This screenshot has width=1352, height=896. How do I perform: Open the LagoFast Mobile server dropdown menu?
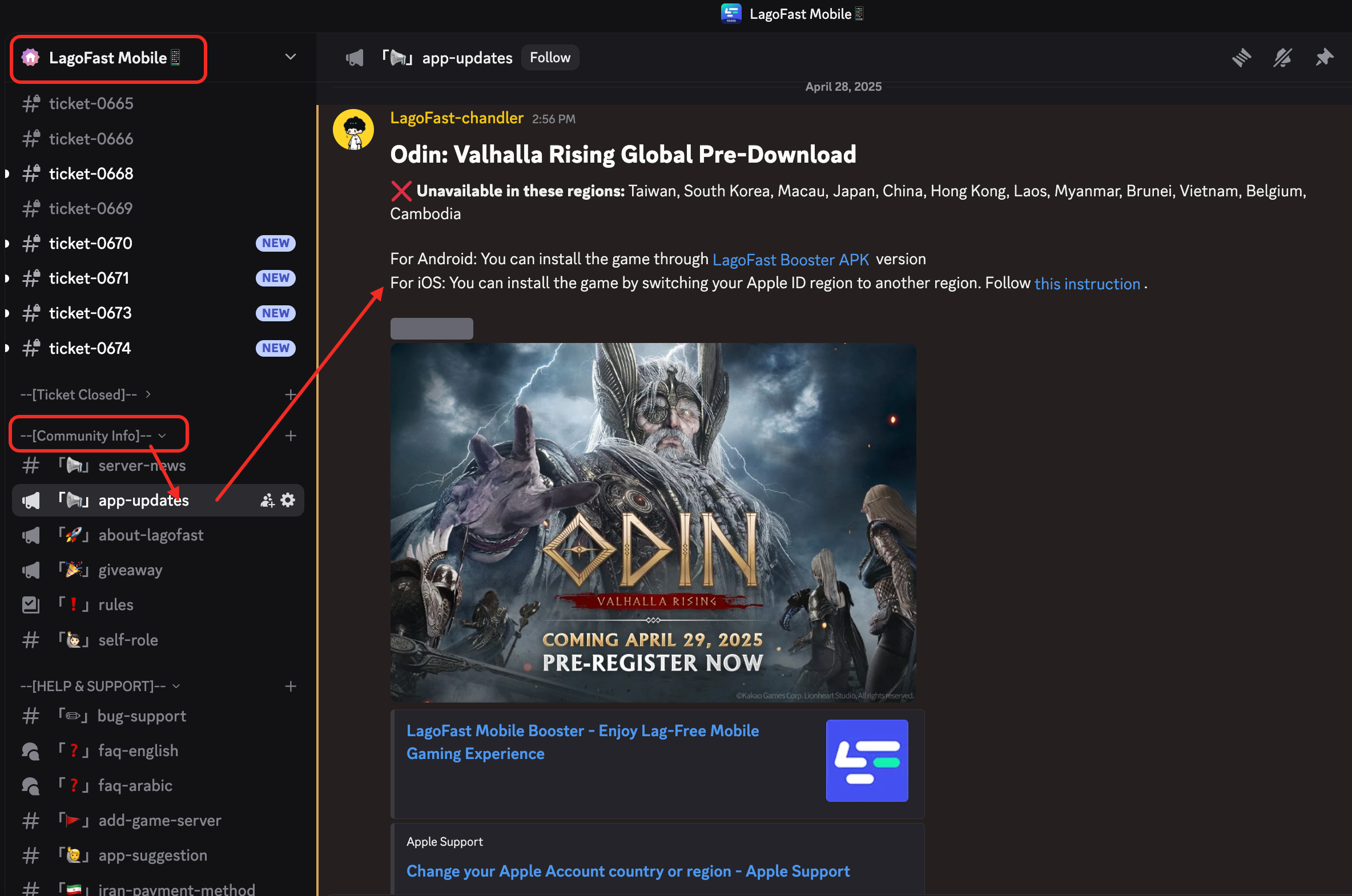pyautogui.click(x=291, y=57)
